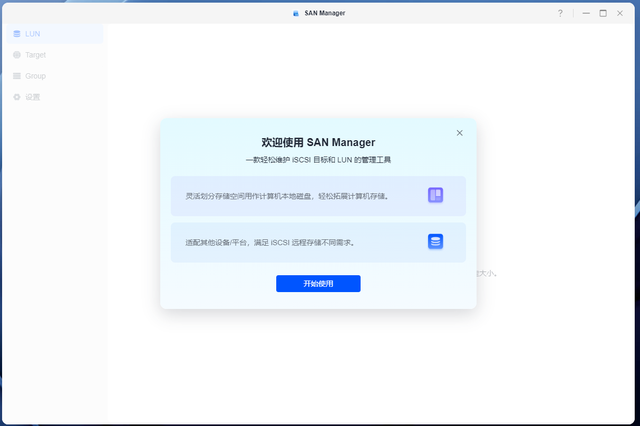Click the 开始使用 button
The width and height of the screenshot is (640, 426).
[x=318, y=284]
